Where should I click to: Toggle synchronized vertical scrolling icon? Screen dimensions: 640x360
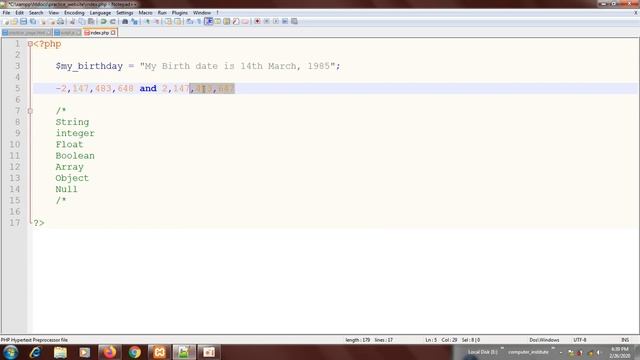pyautogui.click(x=168, y=21)
